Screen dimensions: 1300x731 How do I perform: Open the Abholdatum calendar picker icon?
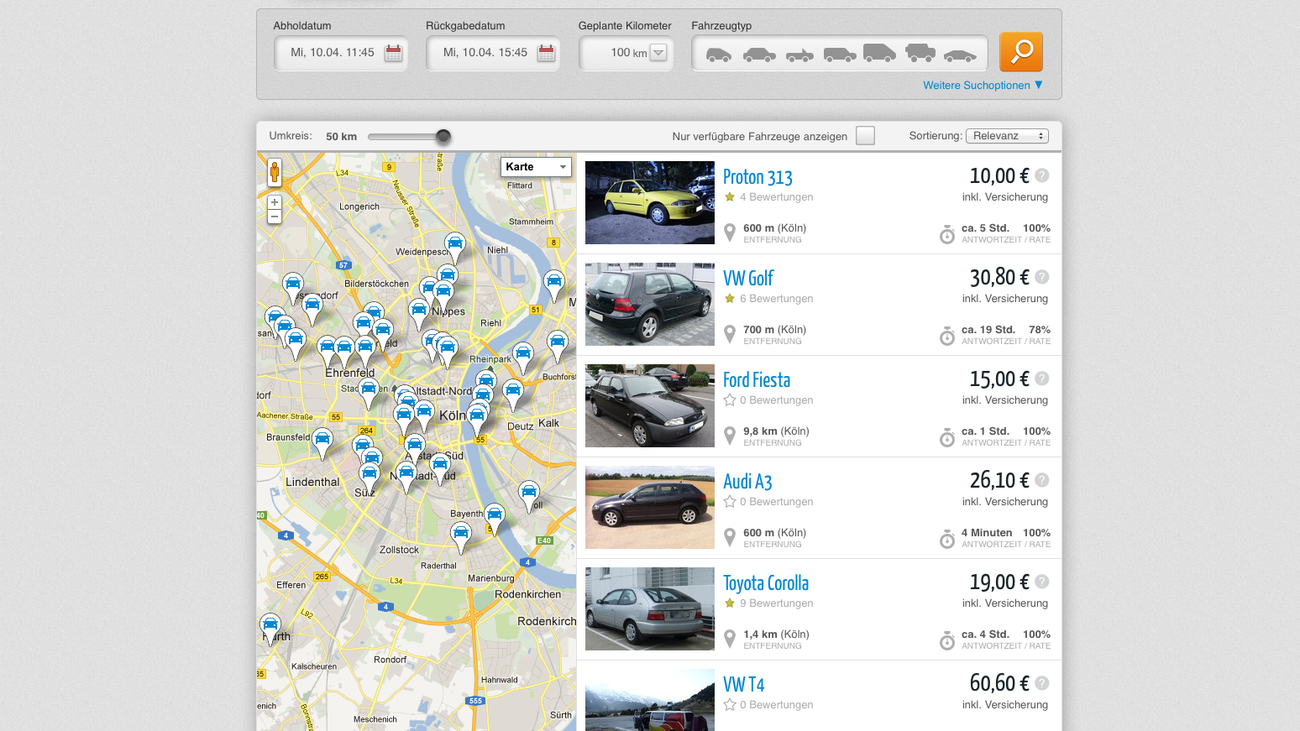394,53
